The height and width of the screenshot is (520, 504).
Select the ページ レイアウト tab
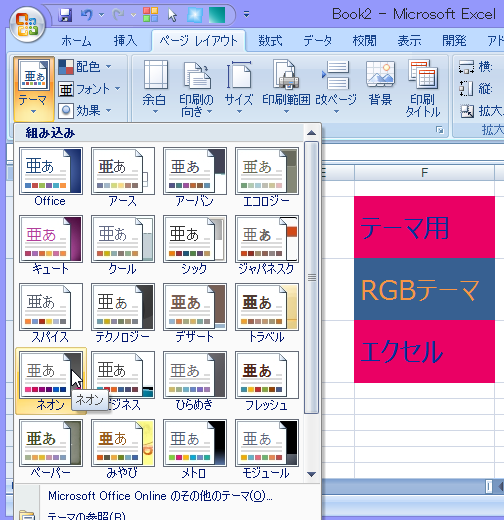tap(198, 41)
